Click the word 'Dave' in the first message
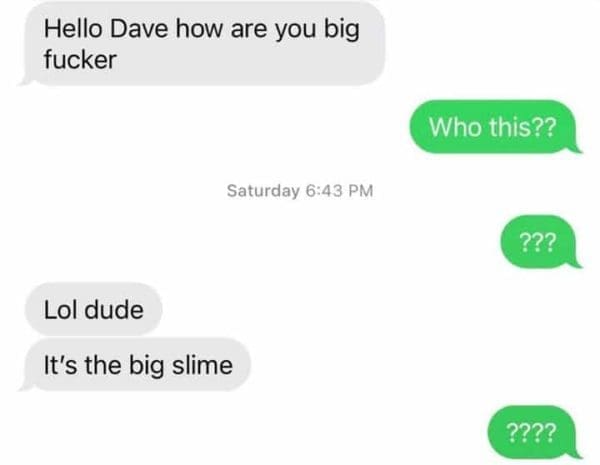Screen dimensions: 600x465 pyautogui.click(x=139, y=29)
